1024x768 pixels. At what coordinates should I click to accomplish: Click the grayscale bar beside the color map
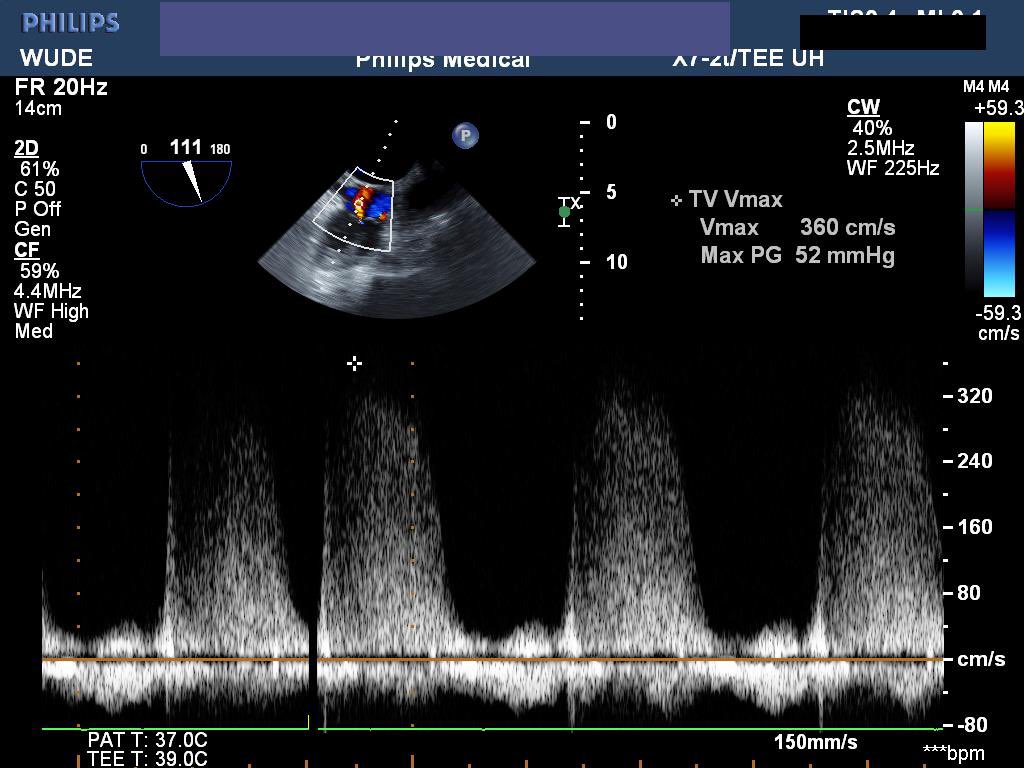[973, 209]
